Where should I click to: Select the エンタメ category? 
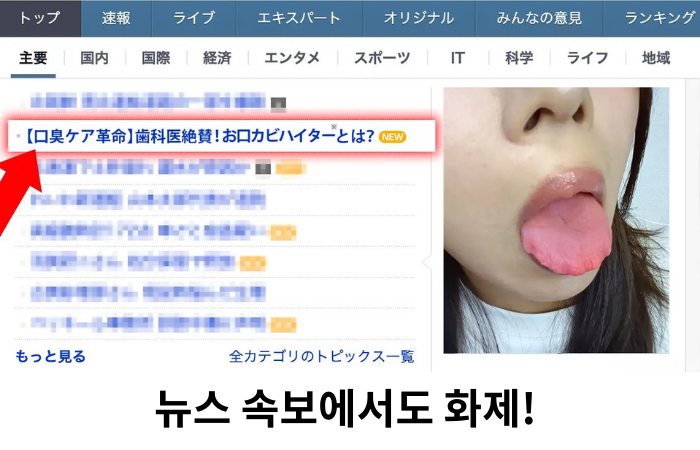tap(292, 58)
